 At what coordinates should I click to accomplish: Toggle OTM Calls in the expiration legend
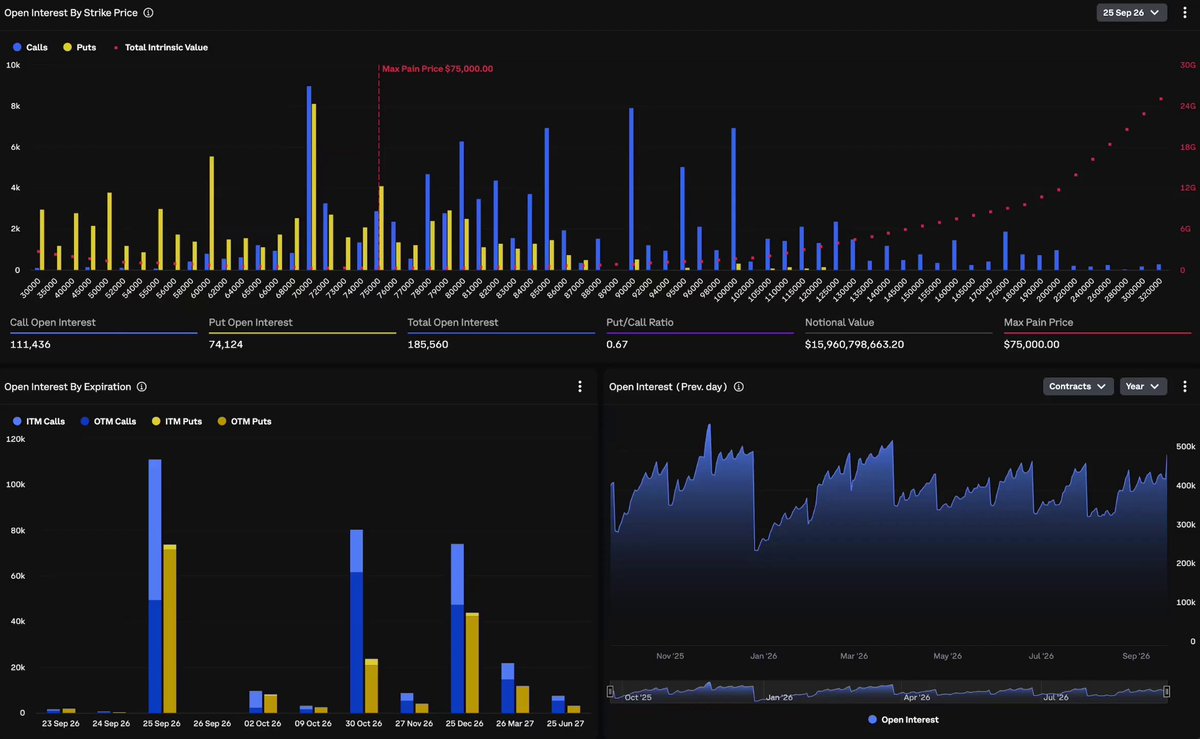(108, 421)
